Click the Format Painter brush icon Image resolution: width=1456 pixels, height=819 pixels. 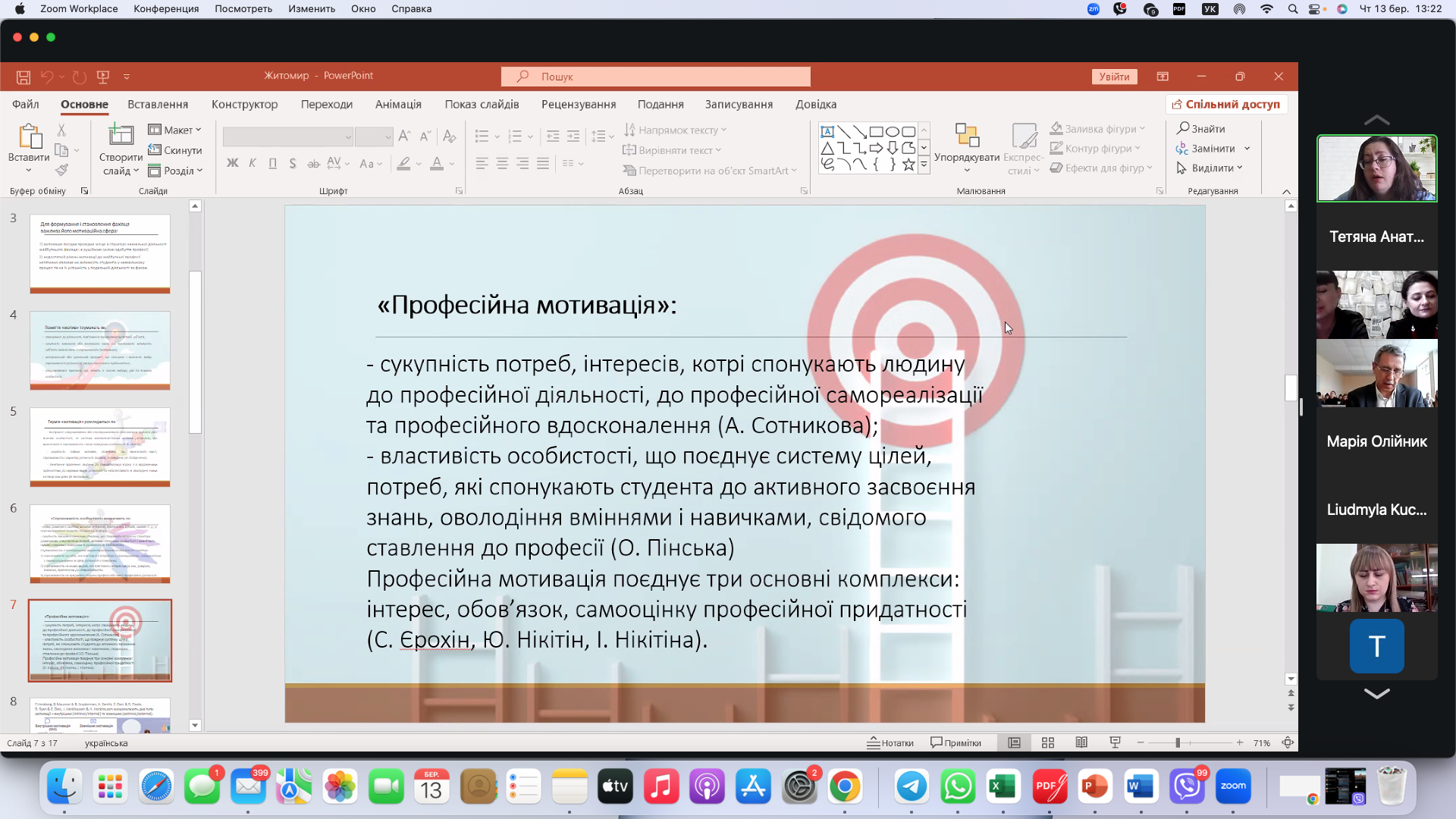coord(62,170)
